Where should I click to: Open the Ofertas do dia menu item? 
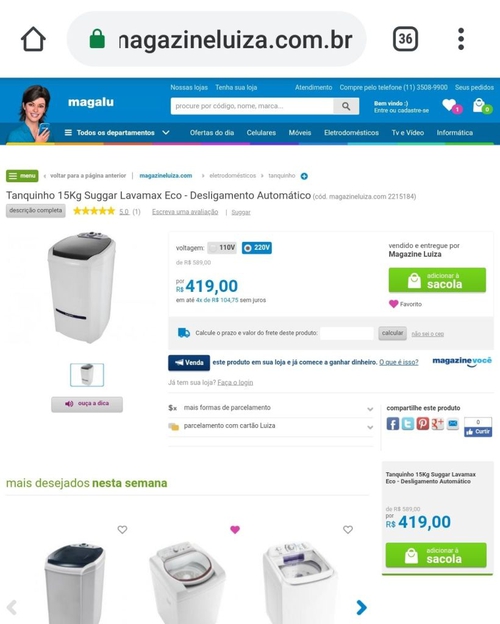pyautogui.click(x=212, y=133)
